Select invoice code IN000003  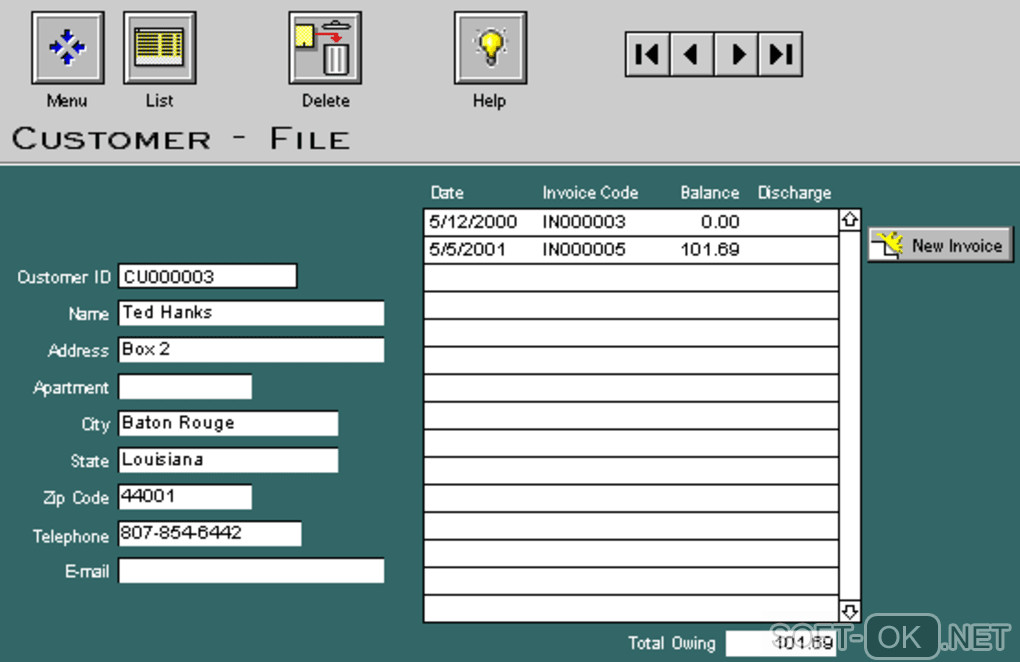coord(584,222)
